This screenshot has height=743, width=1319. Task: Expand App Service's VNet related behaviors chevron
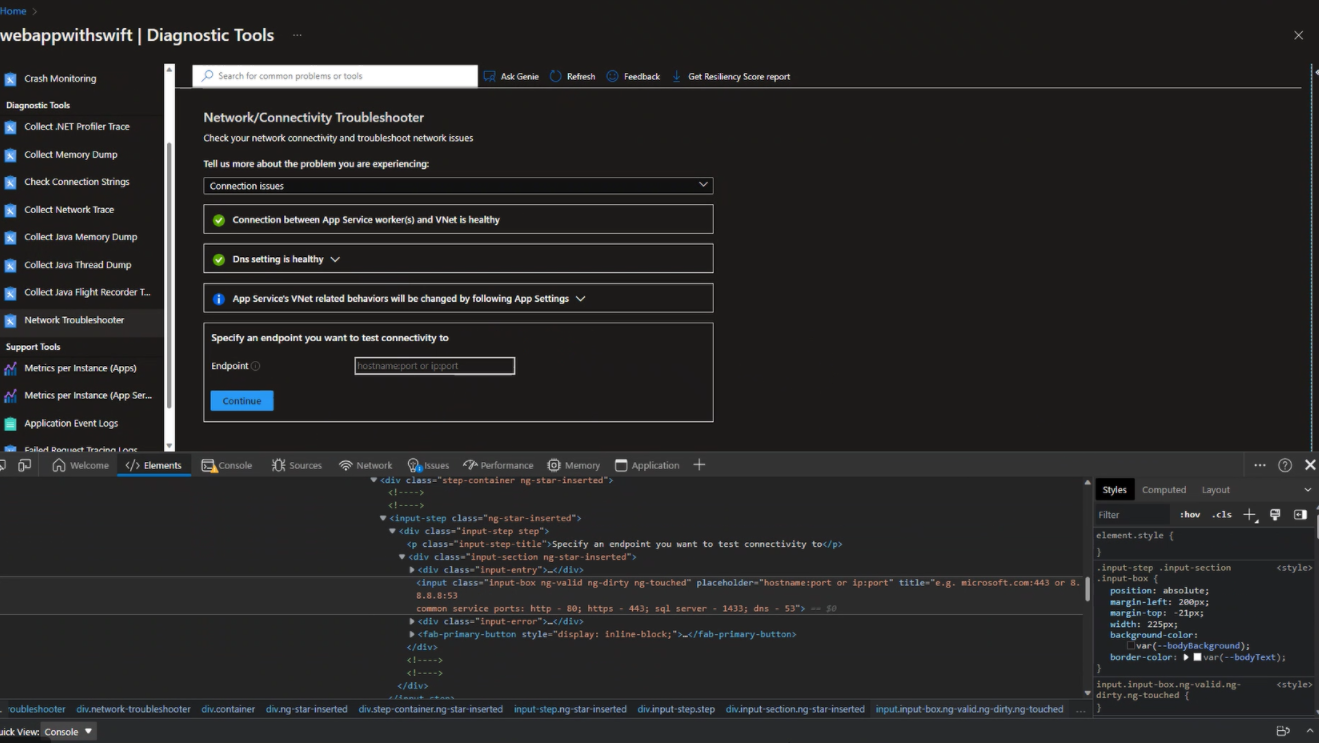tap(580, 298)
